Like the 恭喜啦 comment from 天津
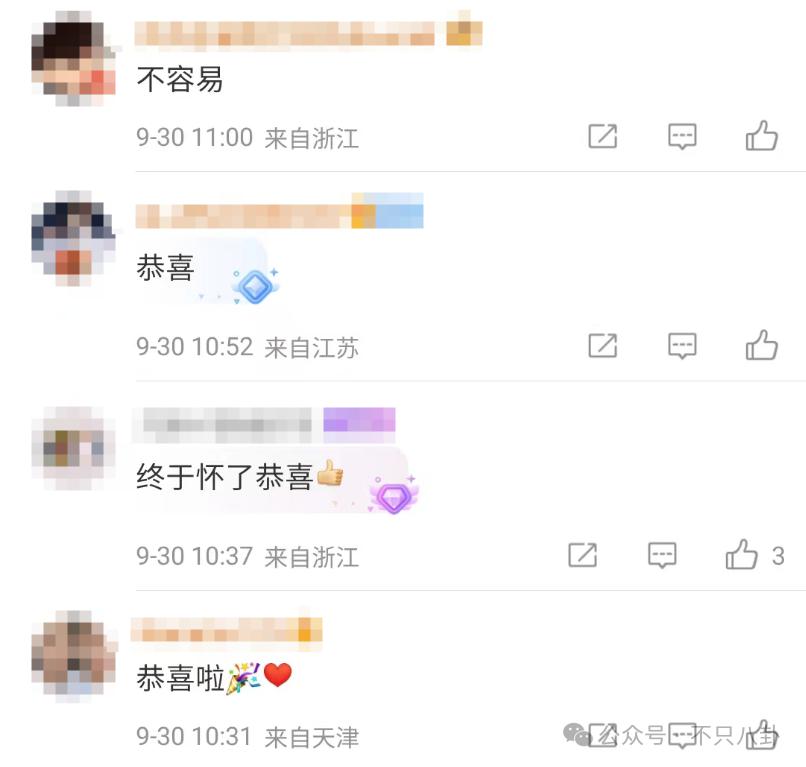The width and height of the screenshot is (806, 767). [762, 735]
